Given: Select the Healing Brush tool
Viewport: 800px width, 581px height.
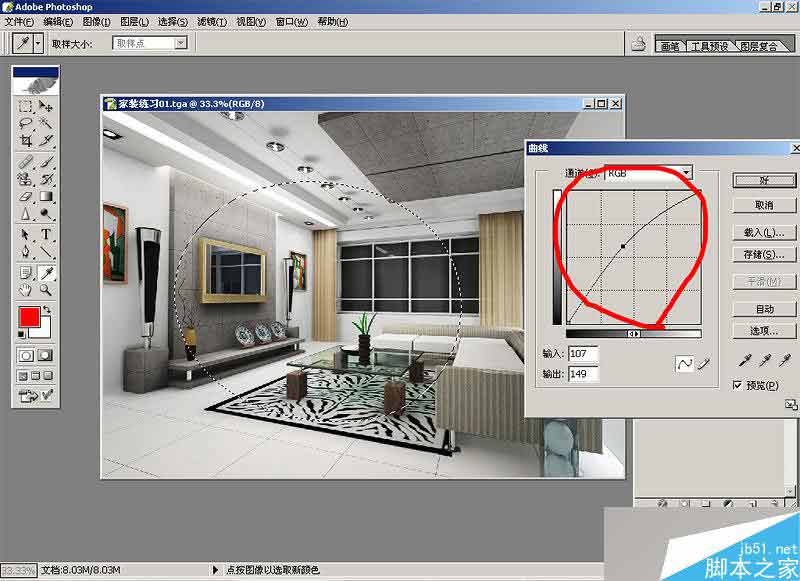Looking at the screenshot, I should tap(26, 162).
